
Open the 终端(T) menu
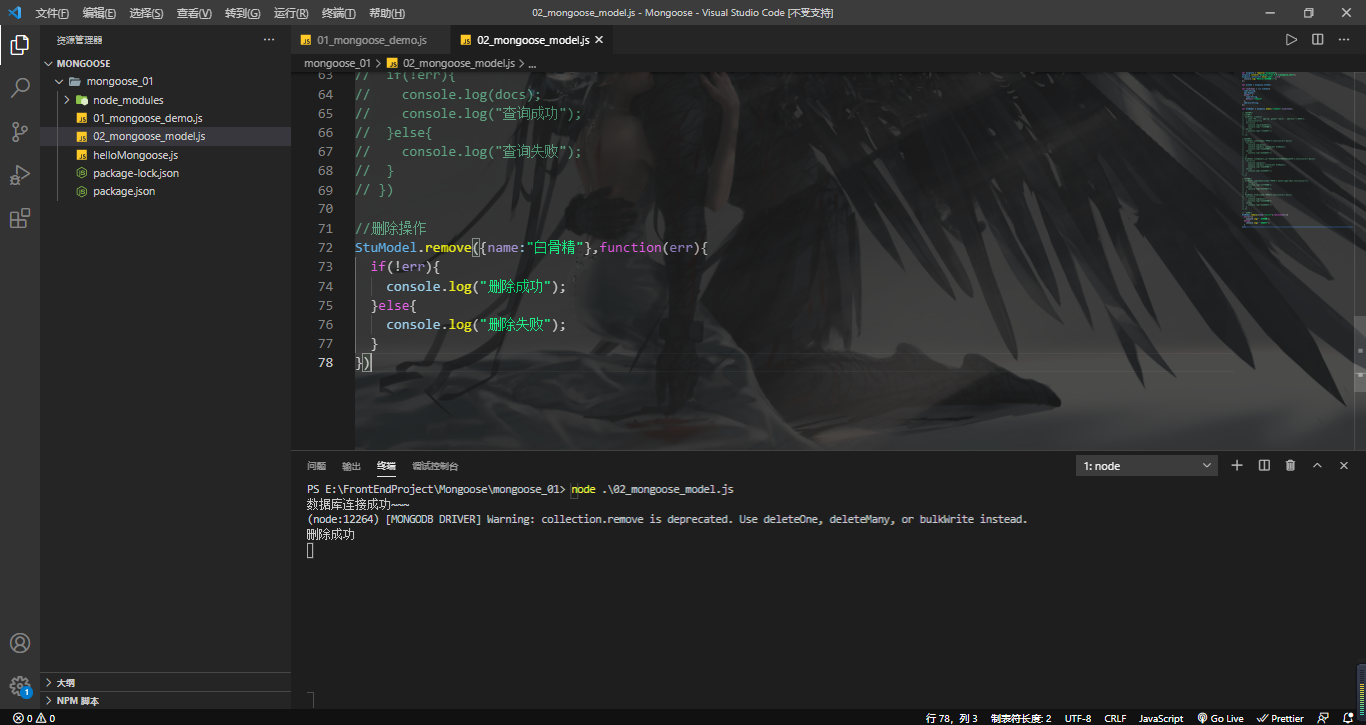[339, 13]
